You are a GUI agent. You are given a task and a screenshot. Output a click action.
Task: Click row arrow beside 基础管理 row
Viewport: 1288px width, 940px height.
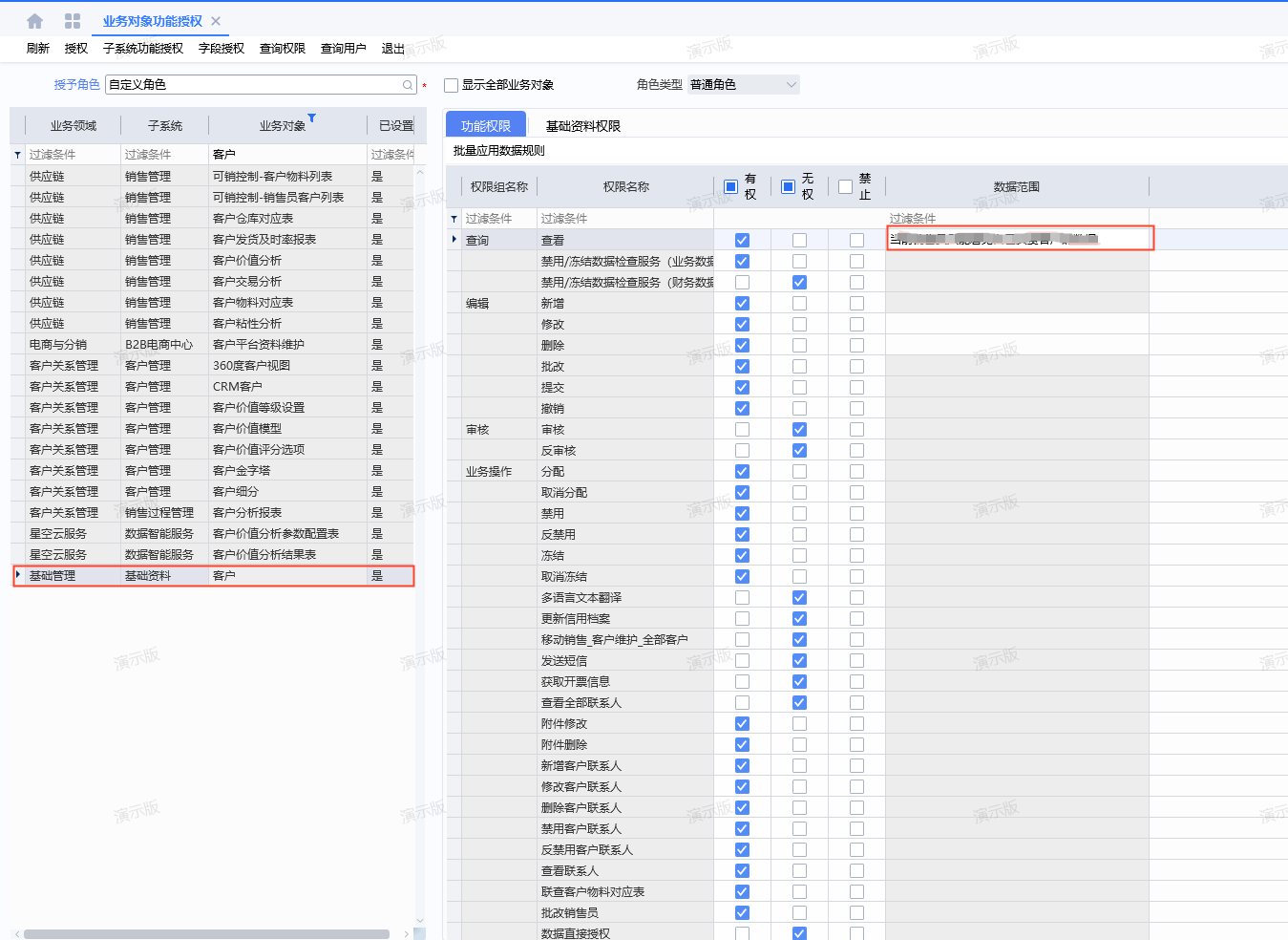(x=18, y=575)
